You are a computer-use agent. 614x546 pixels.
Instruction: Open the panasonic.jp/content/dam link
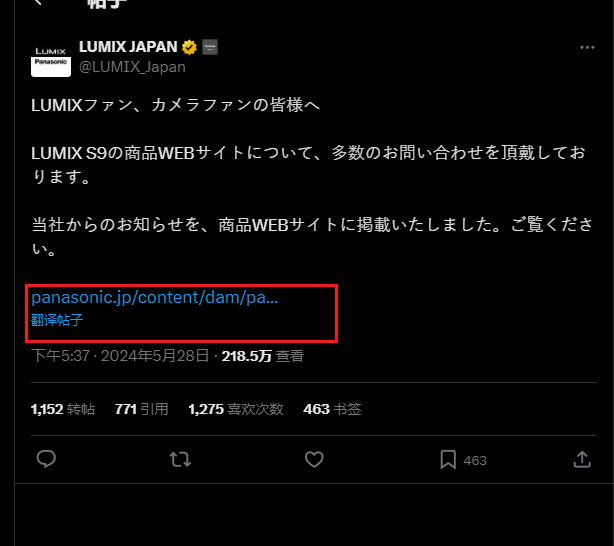pos(155,298)
